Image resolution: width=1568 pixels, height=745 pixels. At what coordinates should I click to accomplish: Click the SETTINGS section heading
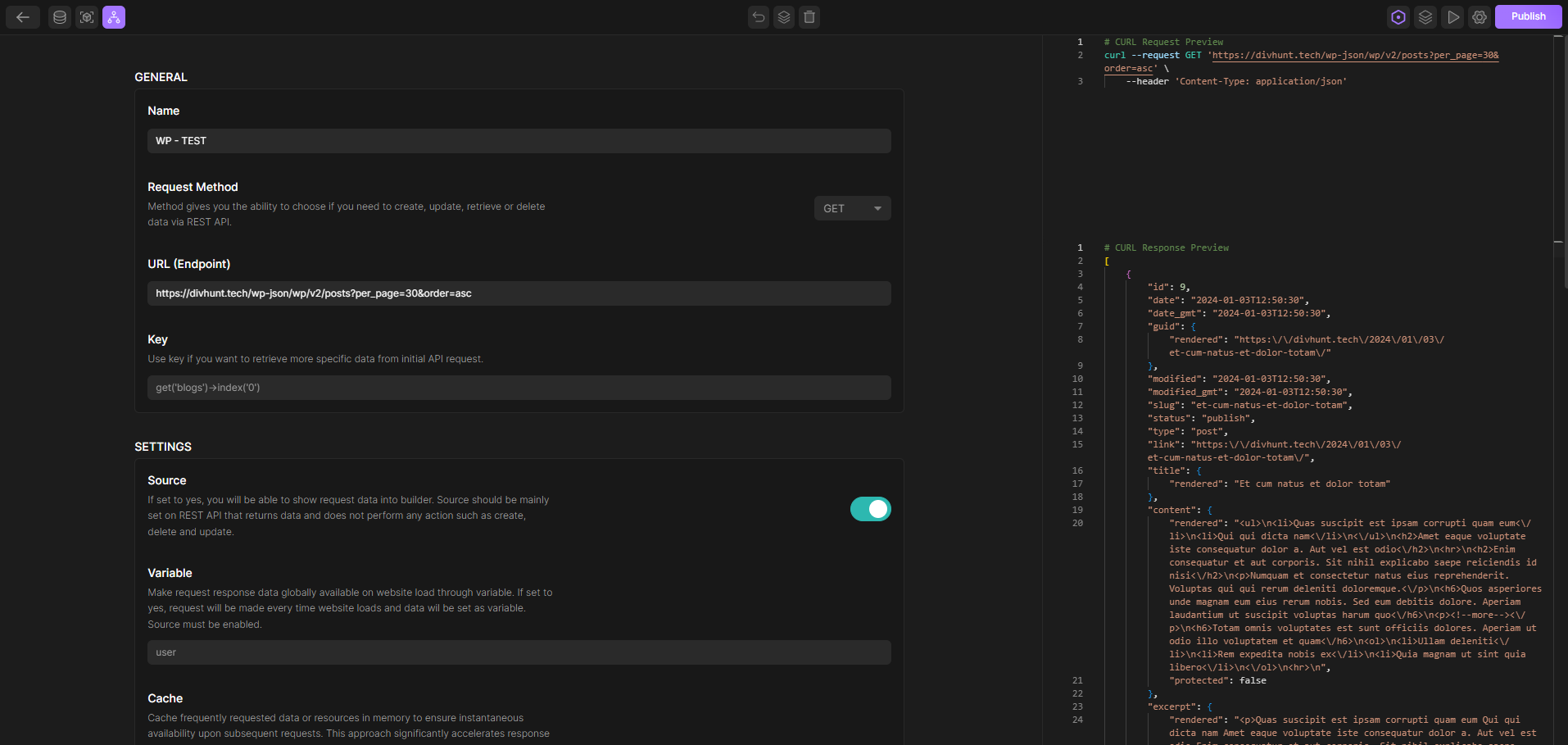(163, 447)
